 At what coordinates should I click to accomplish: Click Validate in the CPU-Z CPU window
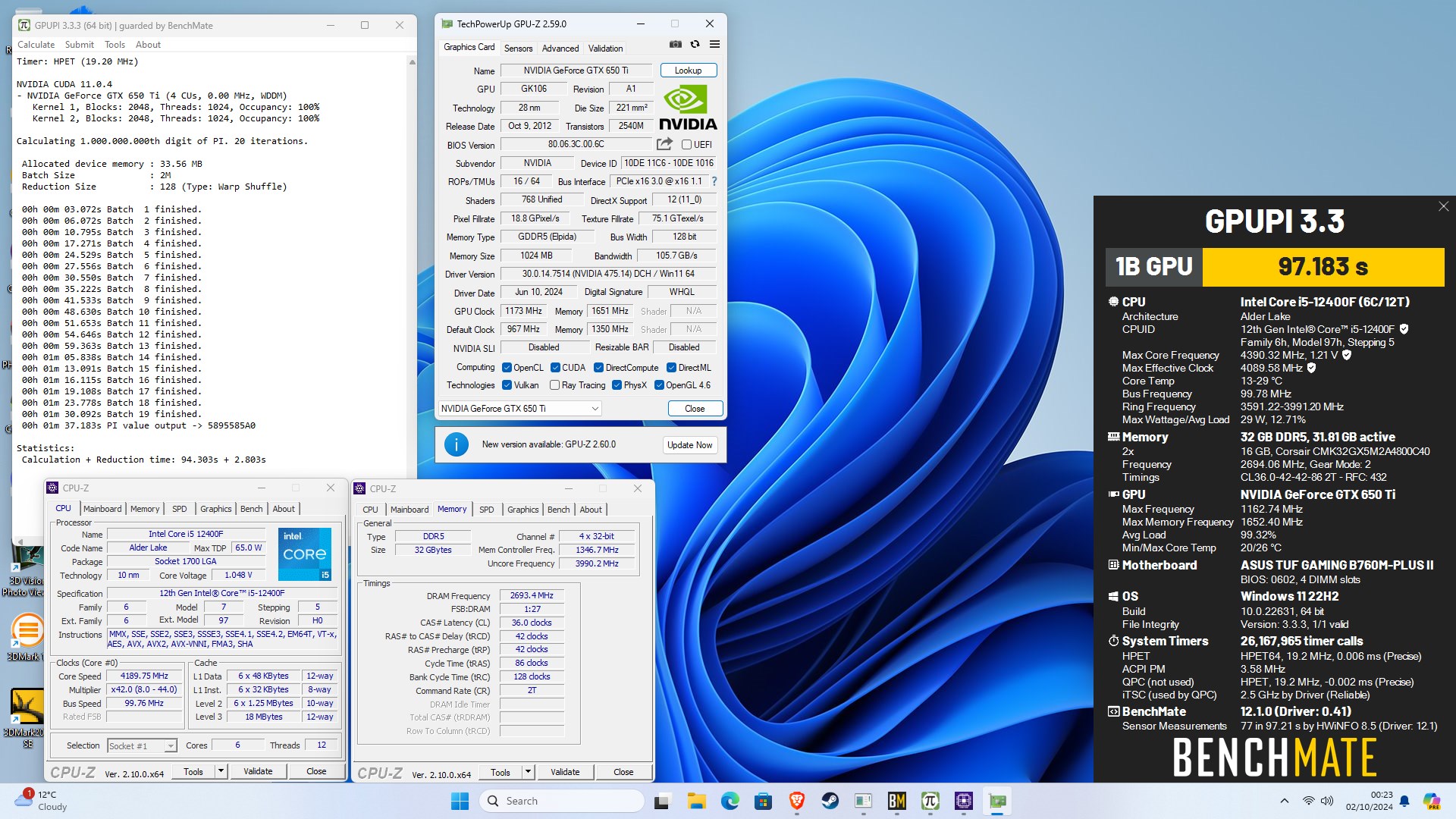click(258, 771)
